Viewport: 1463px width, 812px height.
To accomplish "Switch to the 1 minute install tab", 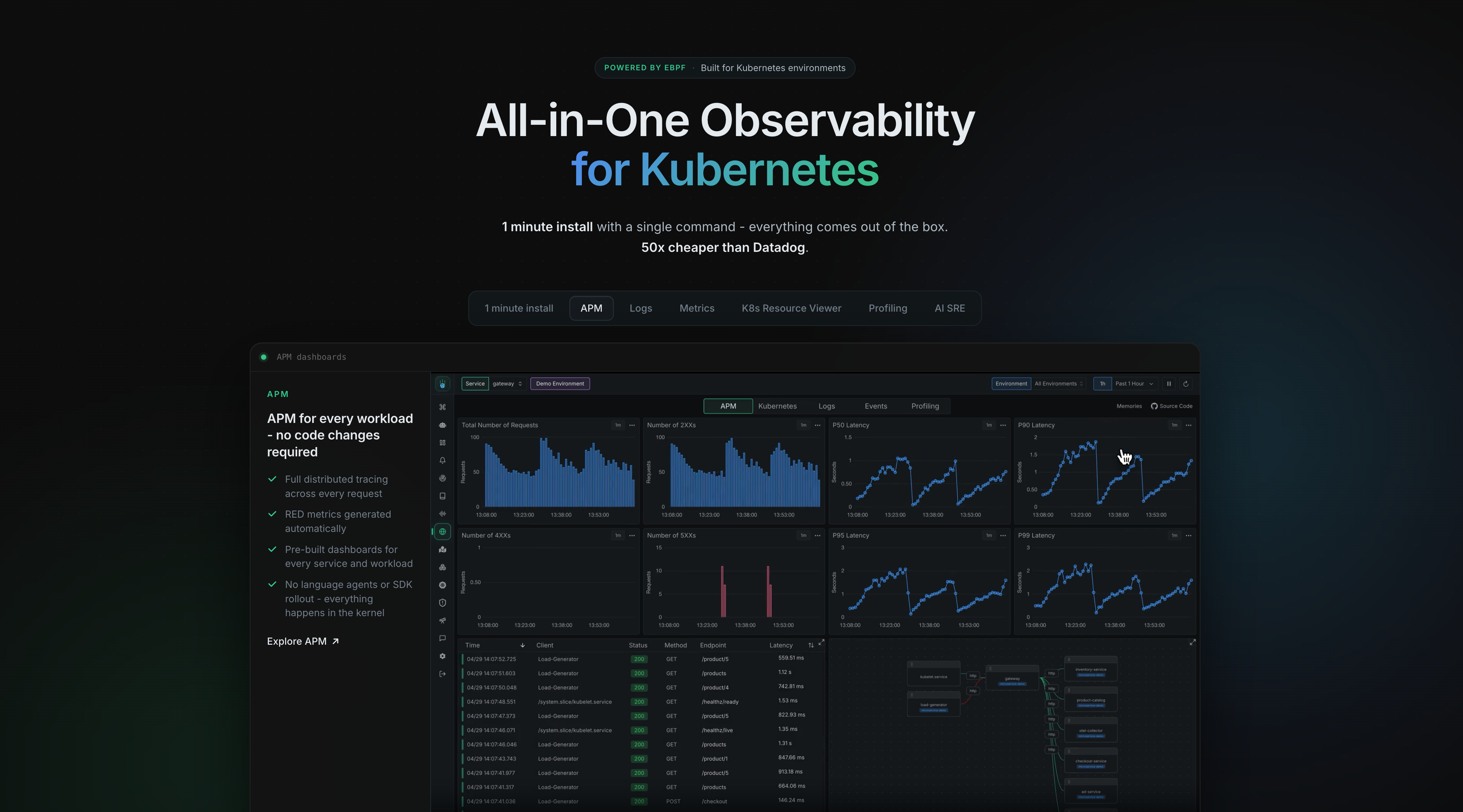I will (x=519, y=308).
